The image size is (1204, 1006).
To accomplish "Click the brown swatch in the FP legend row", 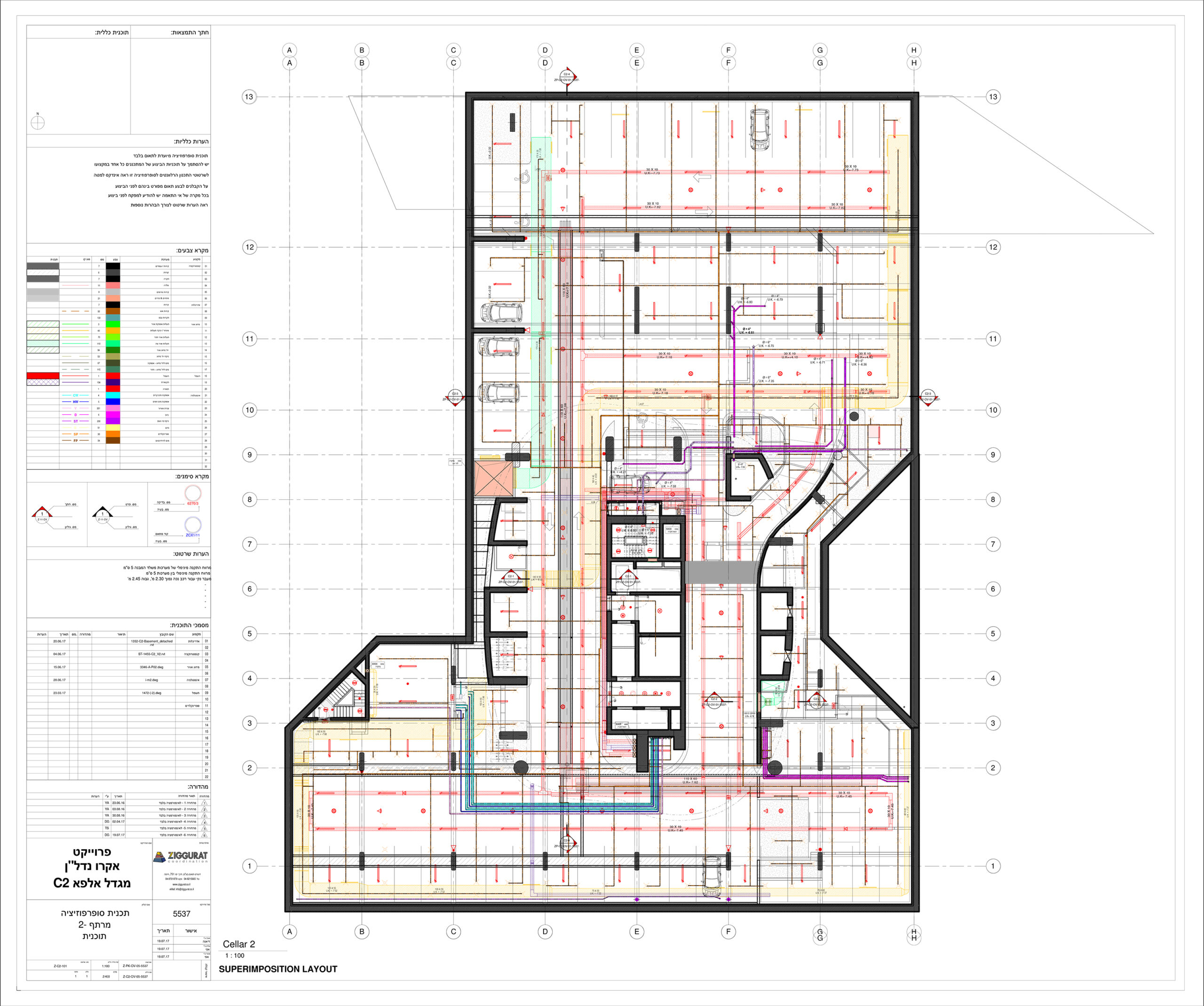I will coord(113,440).
